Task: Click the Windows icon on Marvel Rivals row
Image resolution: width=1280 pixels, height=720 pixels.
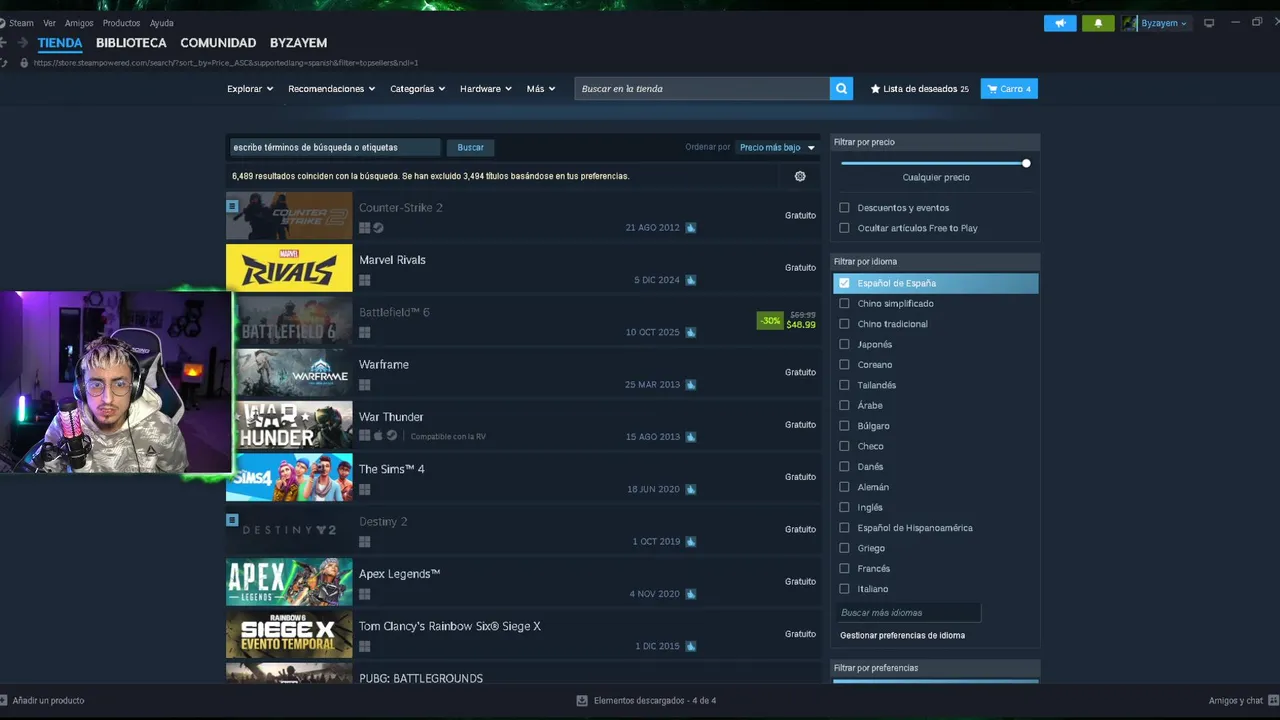Action: coord(365,280)
